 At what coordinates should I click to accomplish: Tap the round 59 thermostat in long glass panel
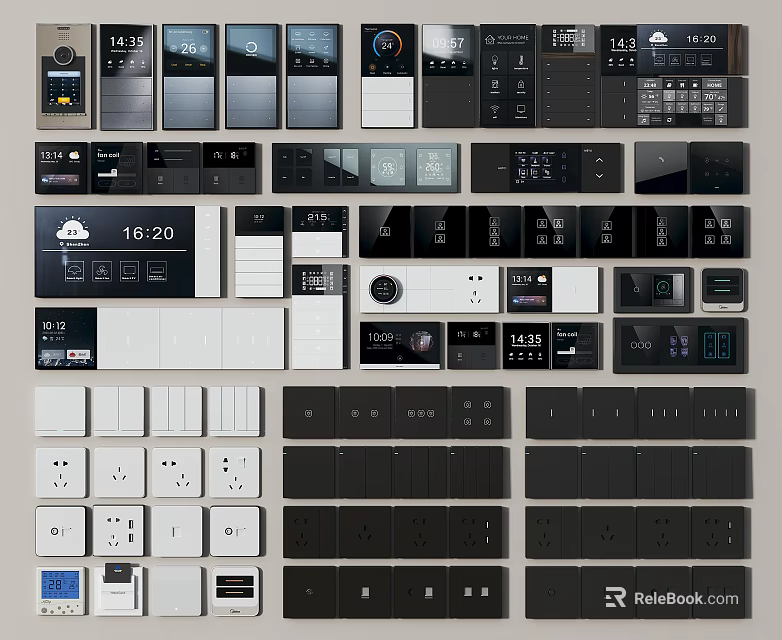pos(388,168)
